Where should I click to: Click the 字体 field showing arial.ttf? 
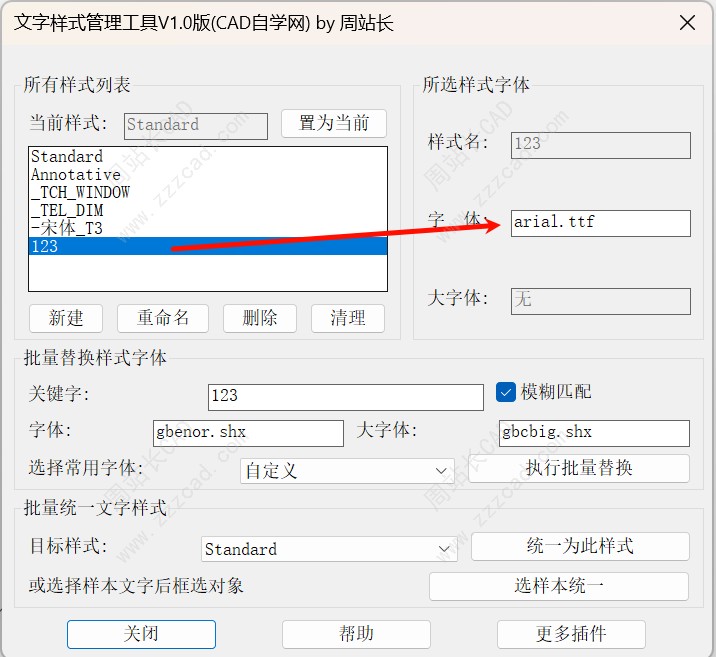tap(600, 223)
